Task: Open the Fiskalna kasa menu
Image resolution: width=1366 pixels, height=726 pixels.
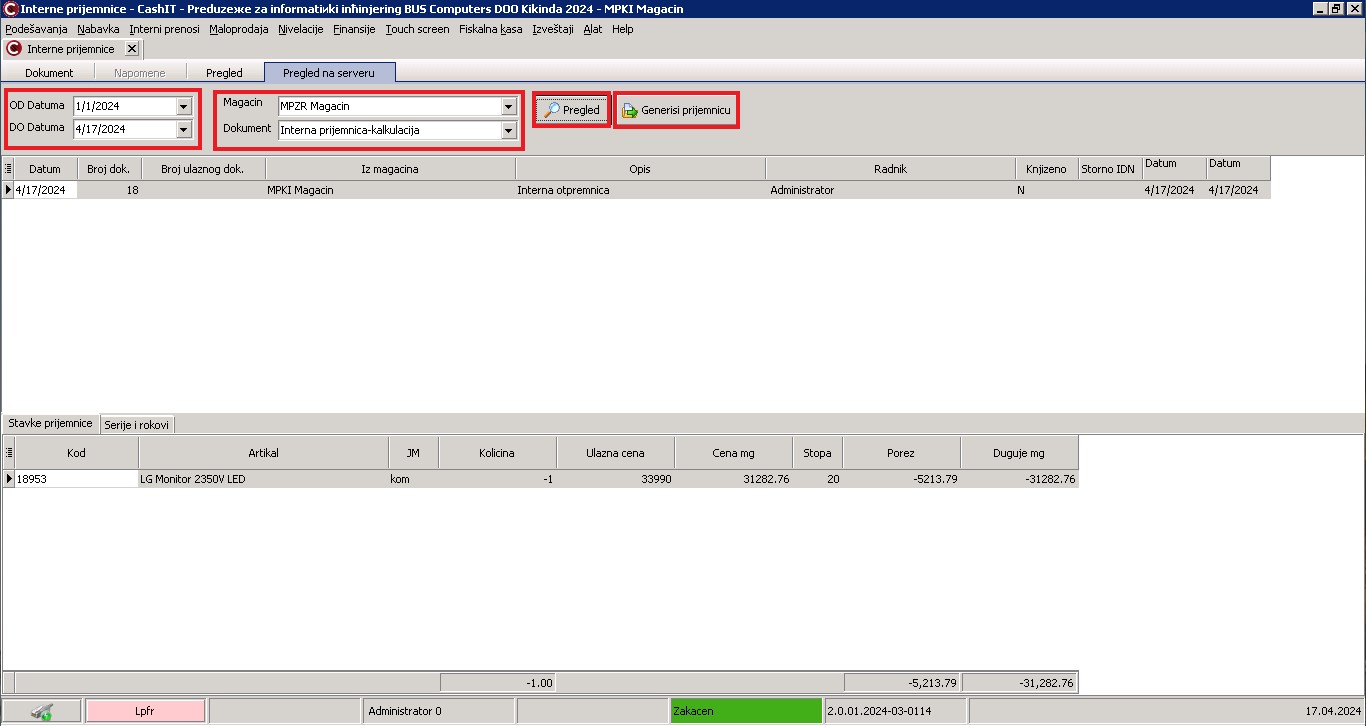Action: pyautogui.click(x=491, y=29)
